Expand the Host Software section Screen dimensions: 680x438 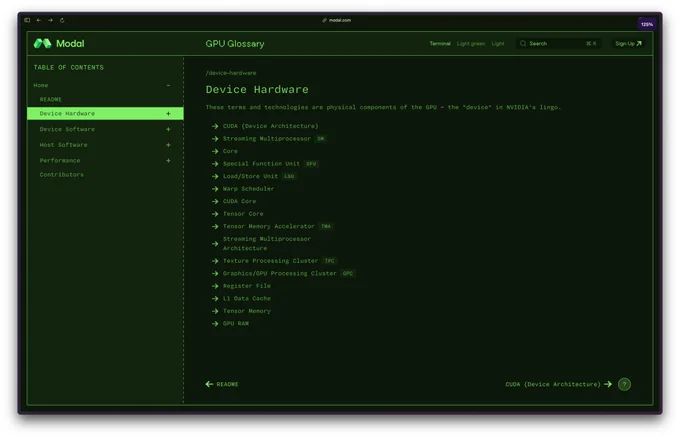coord(168,145)
